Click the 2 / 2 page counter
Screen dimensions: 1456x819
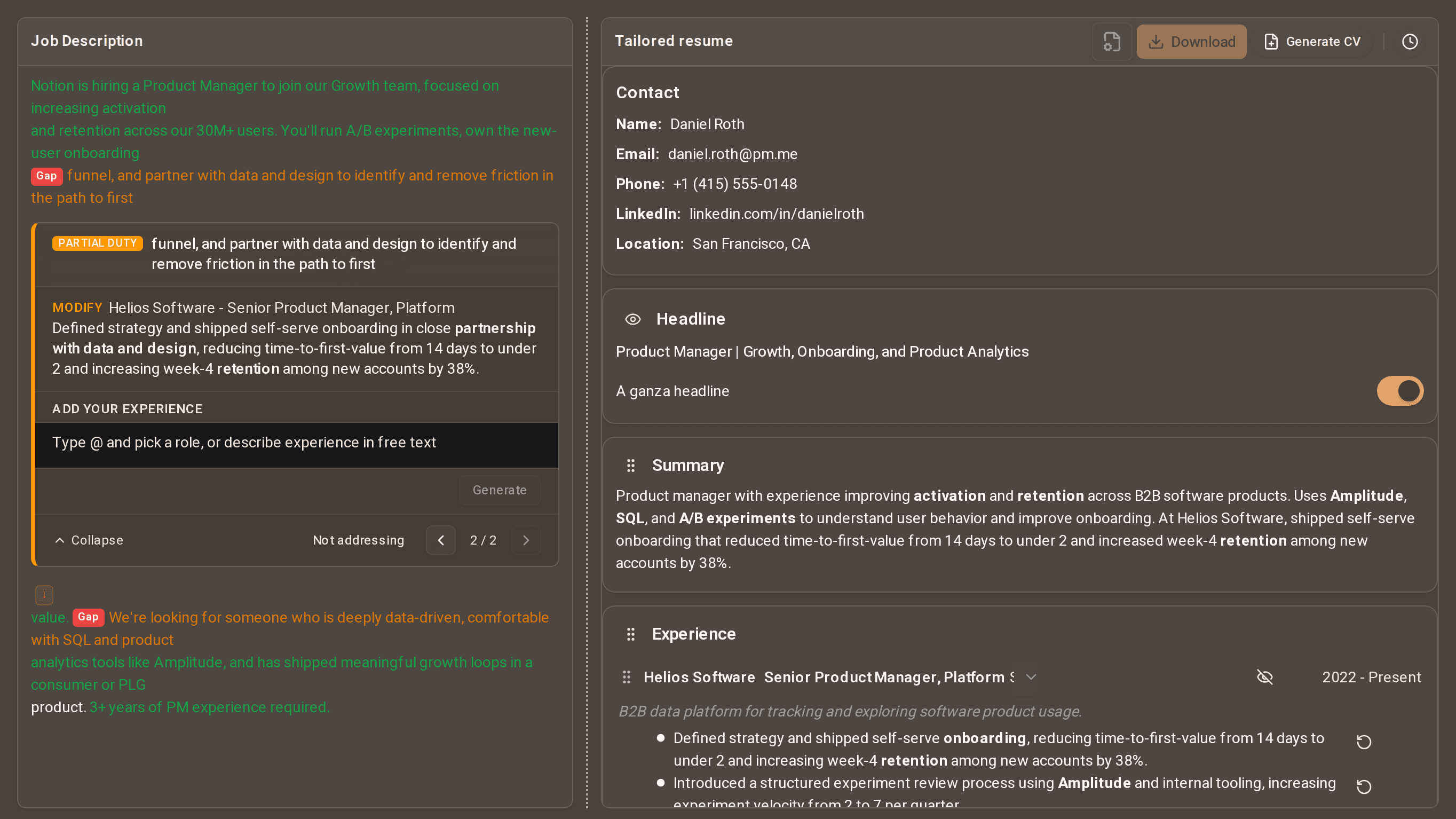pyautogui.click(x=483, y=540)
